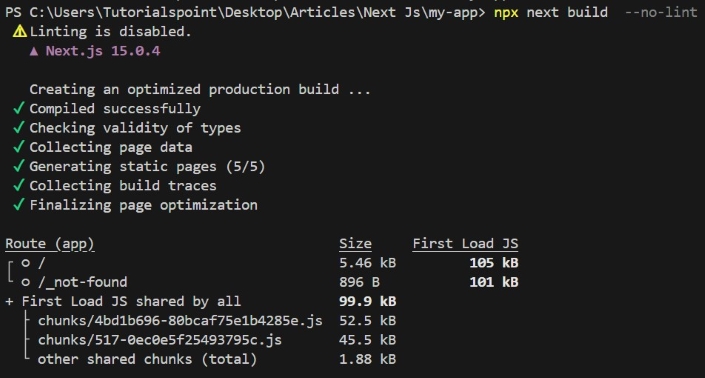Click the 'next build' command text

tap(567, 12)
